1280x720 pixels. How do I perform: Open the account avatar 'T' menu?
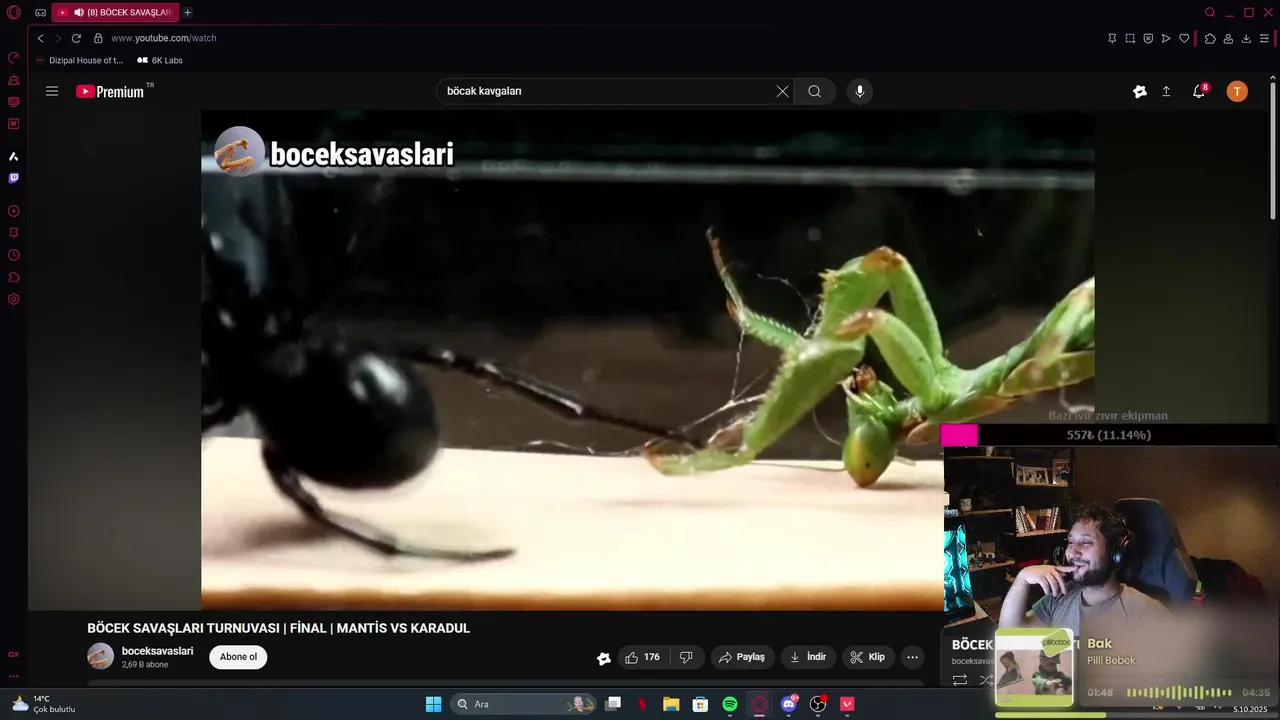point(1237,91)
